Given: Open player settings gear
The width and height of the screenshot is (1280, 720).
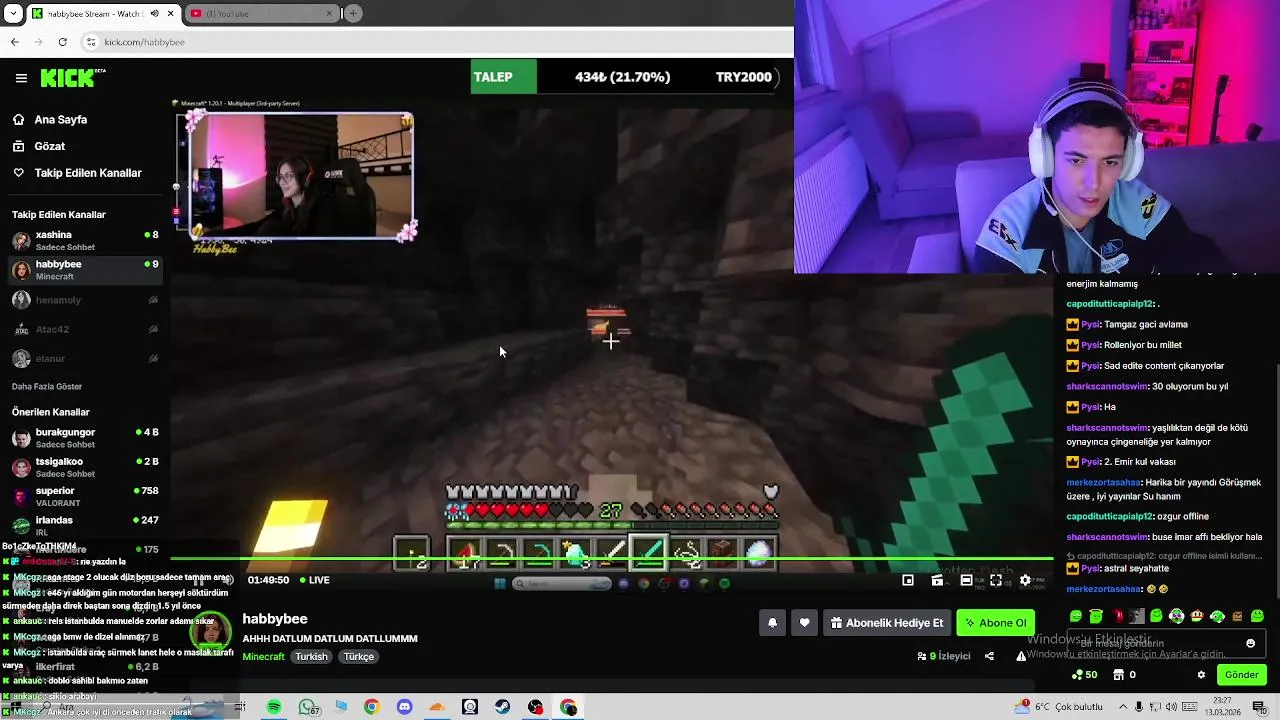Looking at the screenshot, I should (x=1025, y=580).
